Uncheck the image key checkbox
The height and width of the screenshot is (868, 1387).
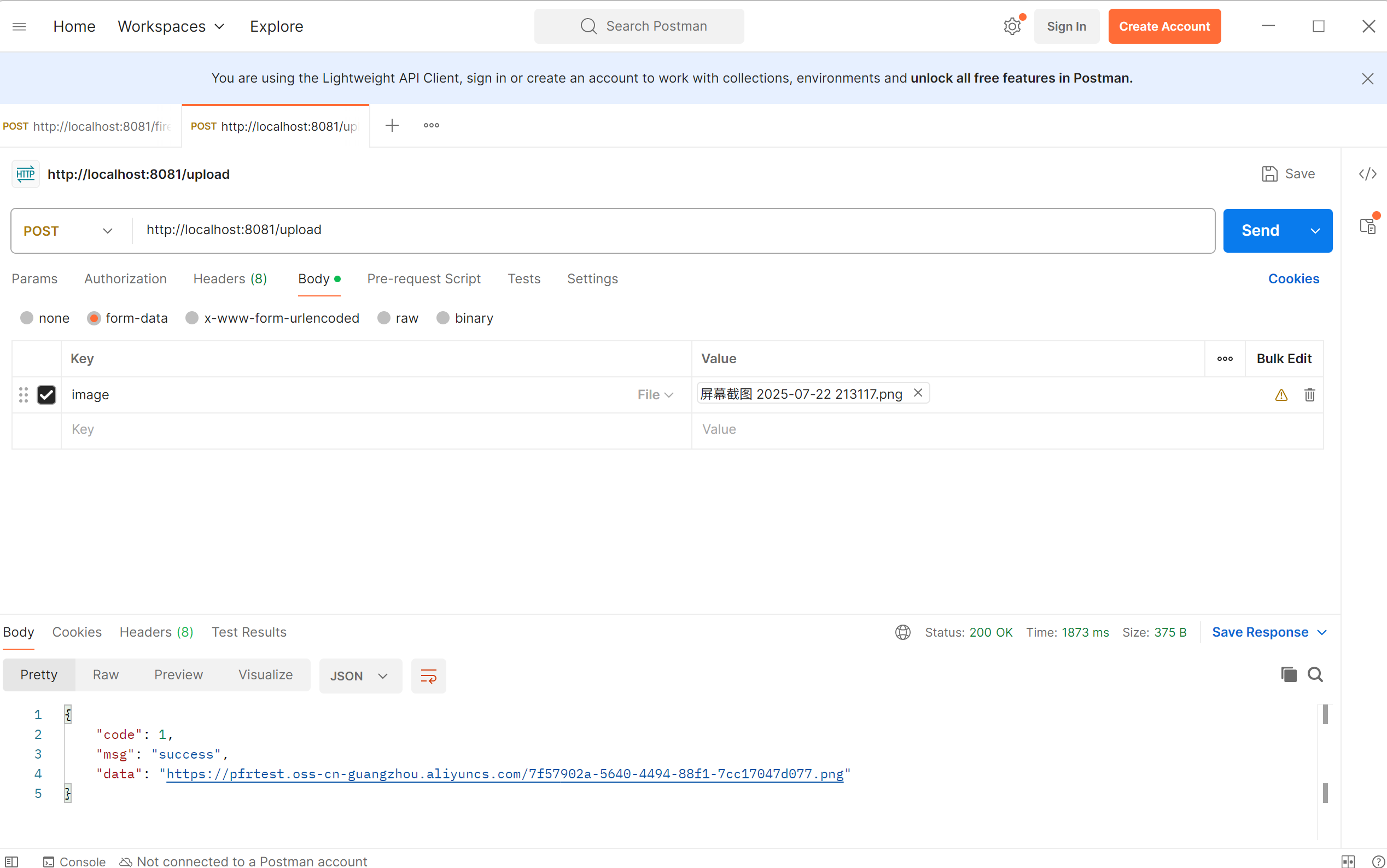click(46, 395)
